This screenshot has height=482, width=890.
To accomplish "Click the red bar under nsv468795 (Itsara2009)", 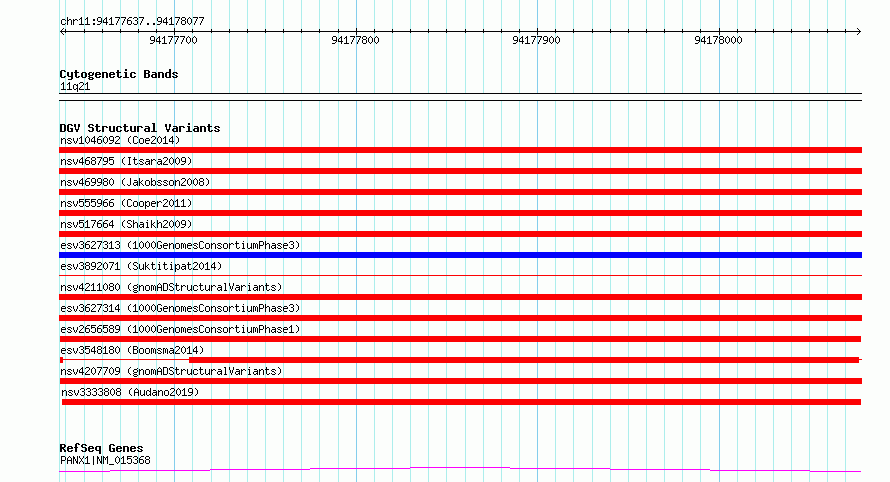I will tap(460, 171).
